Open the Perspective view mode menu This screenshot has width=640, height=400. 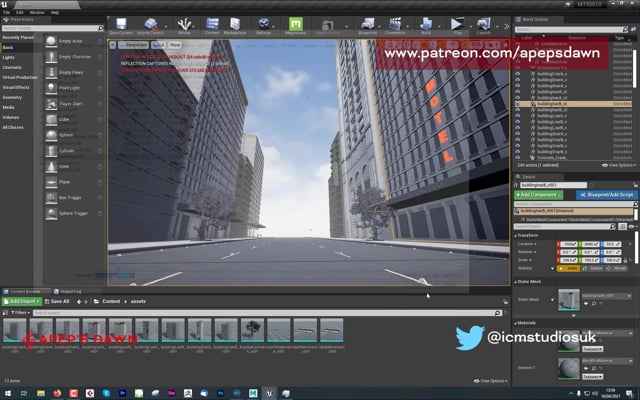click(133, 45)
